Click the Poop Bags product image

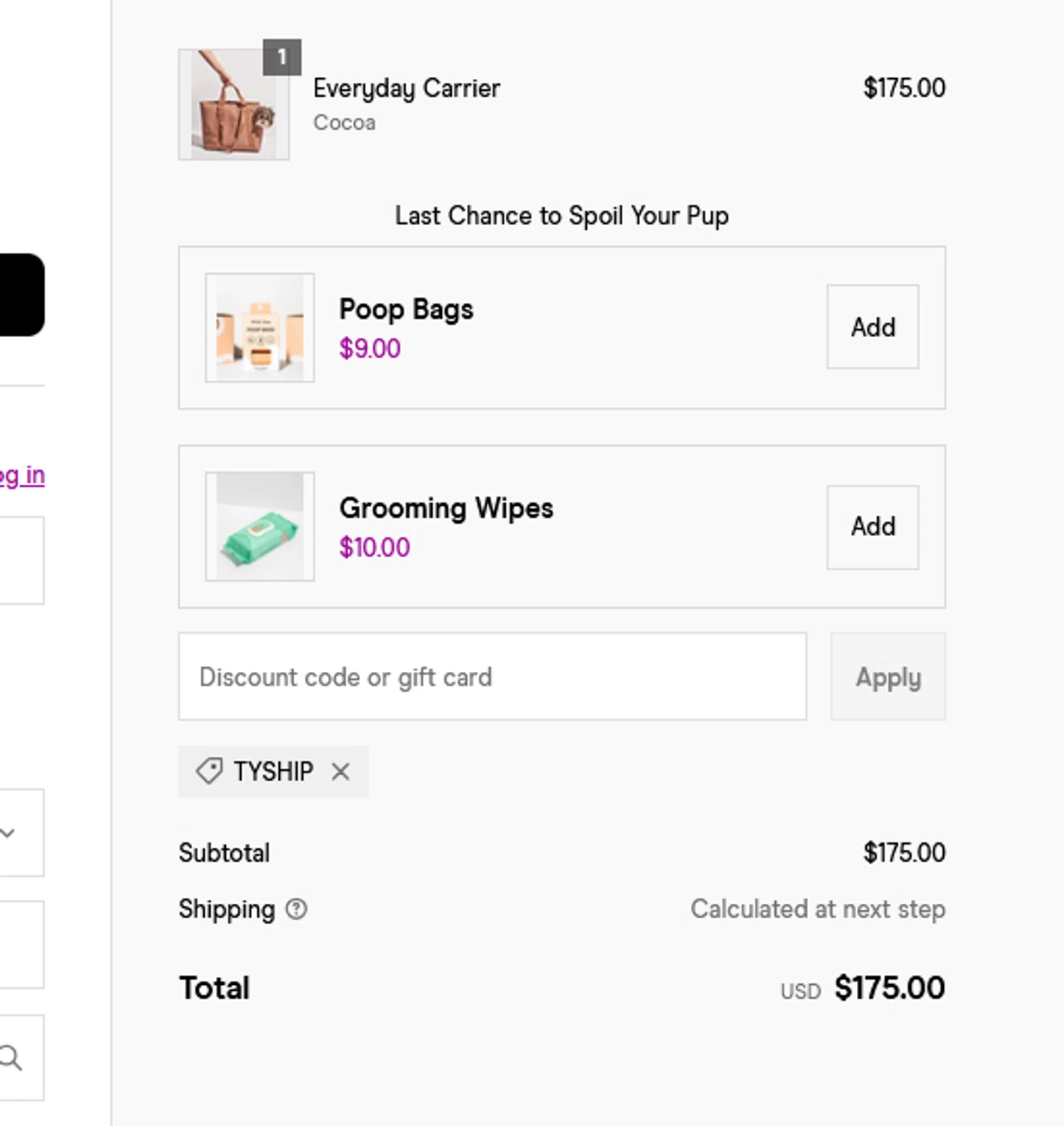click(260, 328)
